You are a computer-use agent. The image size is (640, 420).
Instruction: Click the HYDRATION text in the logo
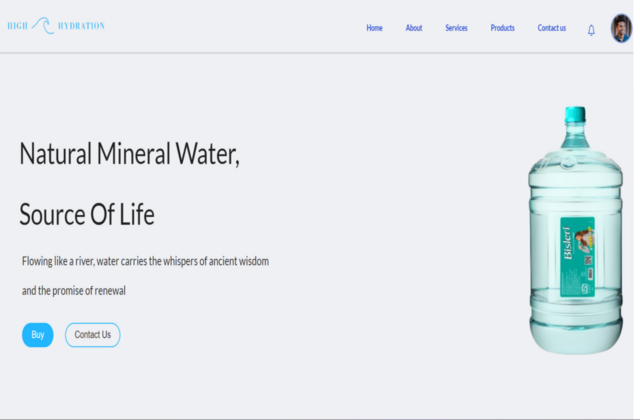click(81, 26)
